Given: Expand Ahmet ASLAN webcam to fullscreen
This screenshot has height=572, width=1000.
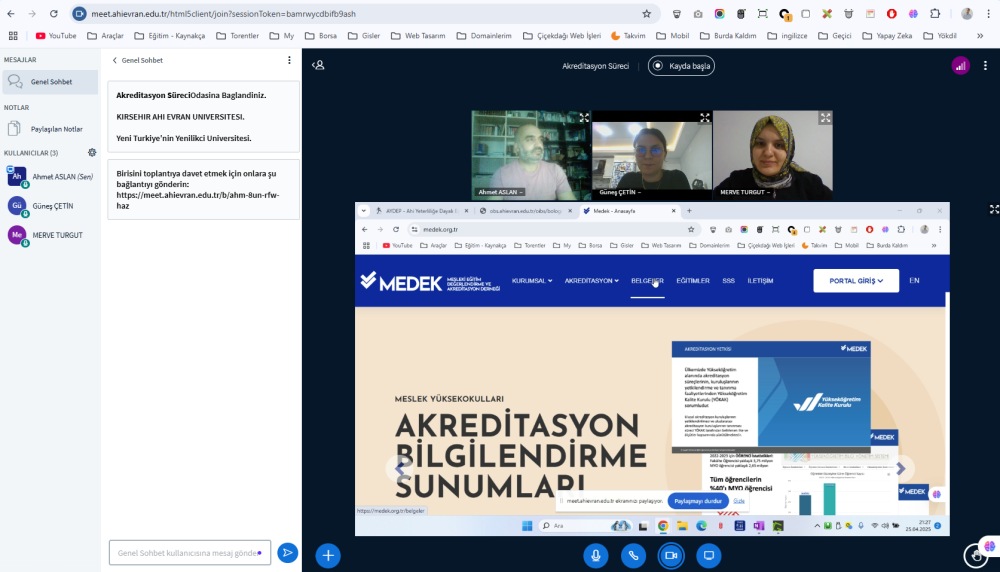Looking at the screenshot, I should (584, 118).
